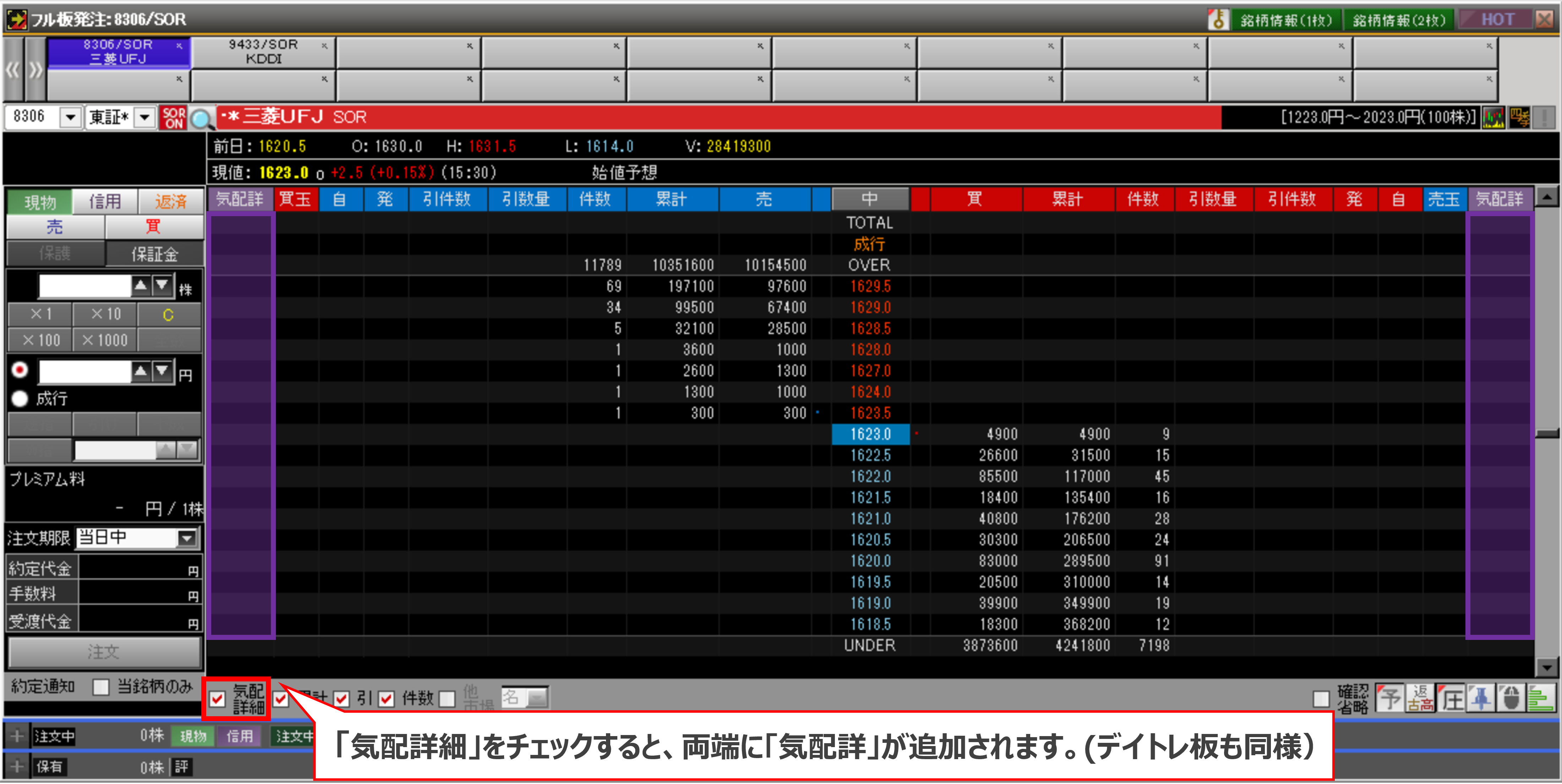The width and height of the screenshot is (1562, 784).
Task: Click the SOR ON toggle icon
Action: 174,117
